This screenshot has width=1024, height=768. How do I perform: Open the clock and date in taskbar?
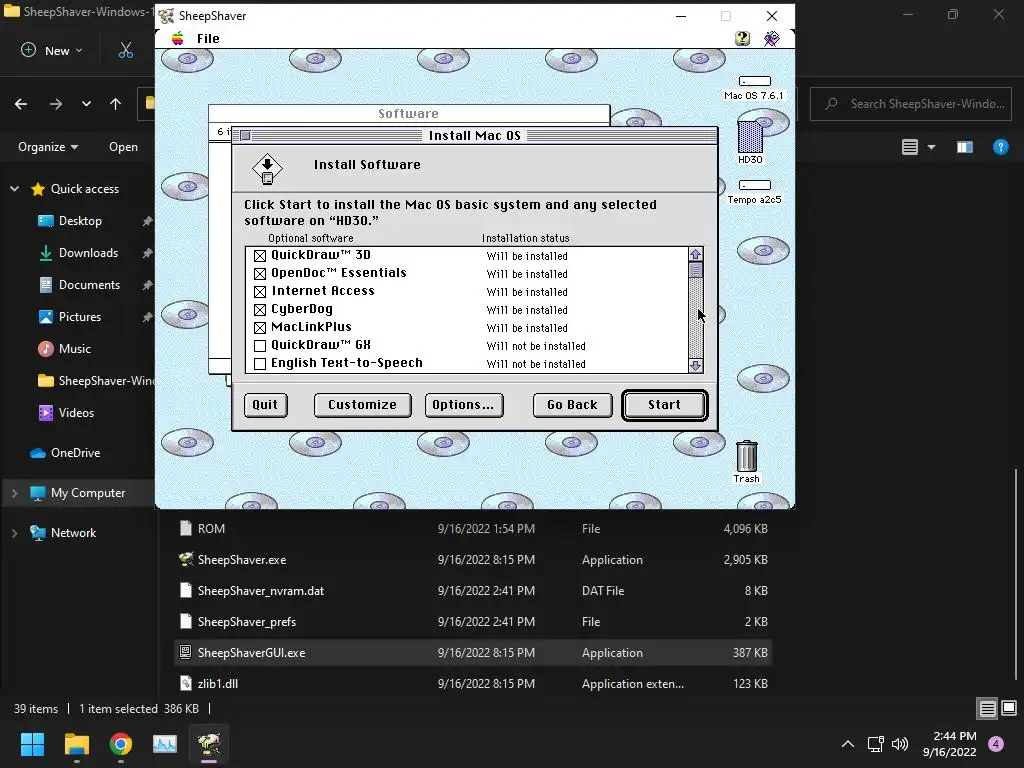point(950,744)
